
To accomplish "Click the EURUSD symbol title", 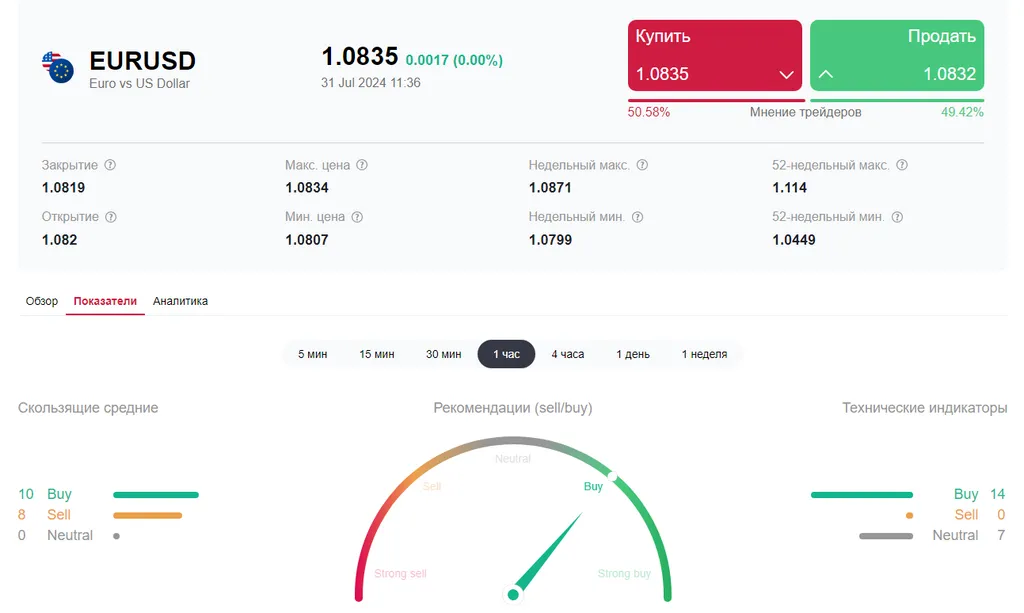I will click(x=142, y=61).
